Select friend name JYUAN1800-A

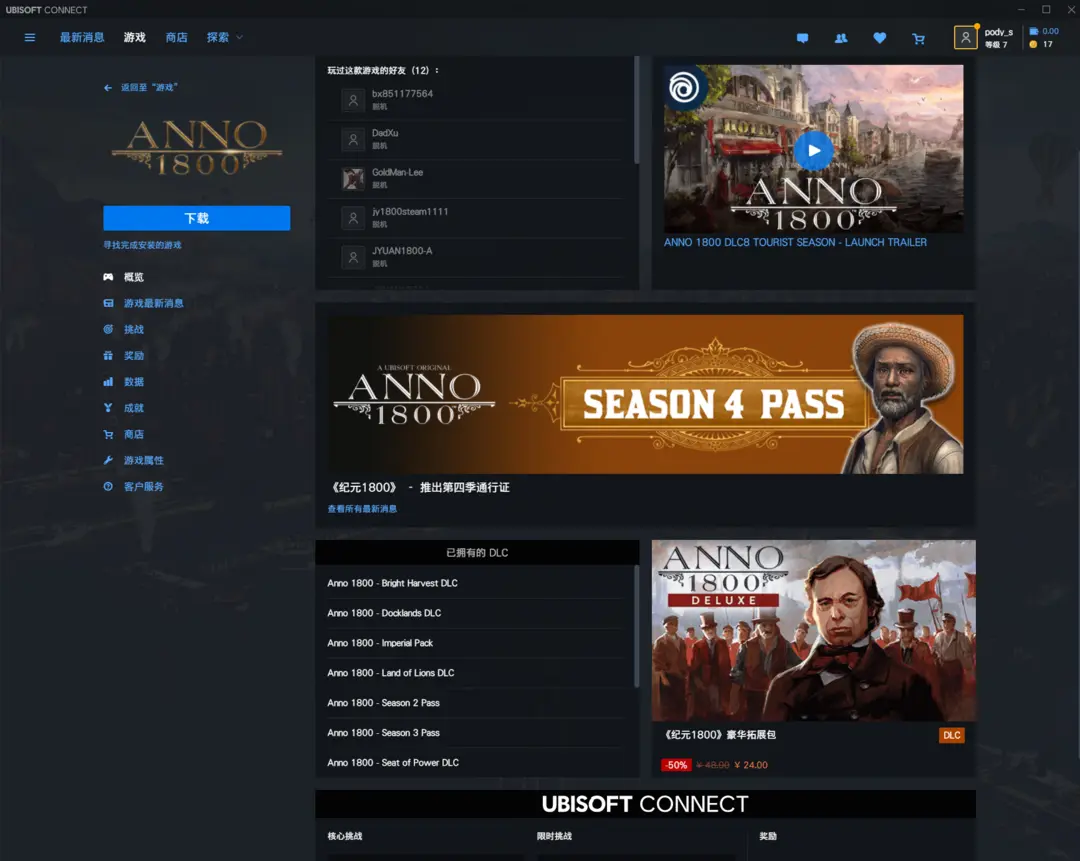pos(402,251)
